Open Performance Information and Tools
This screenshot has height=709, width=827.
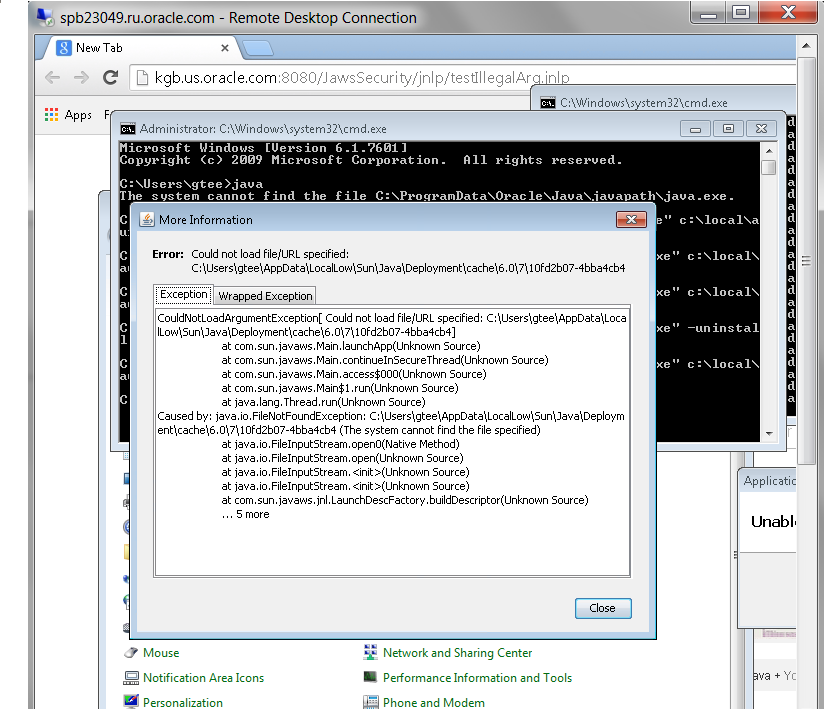[477, 678]
